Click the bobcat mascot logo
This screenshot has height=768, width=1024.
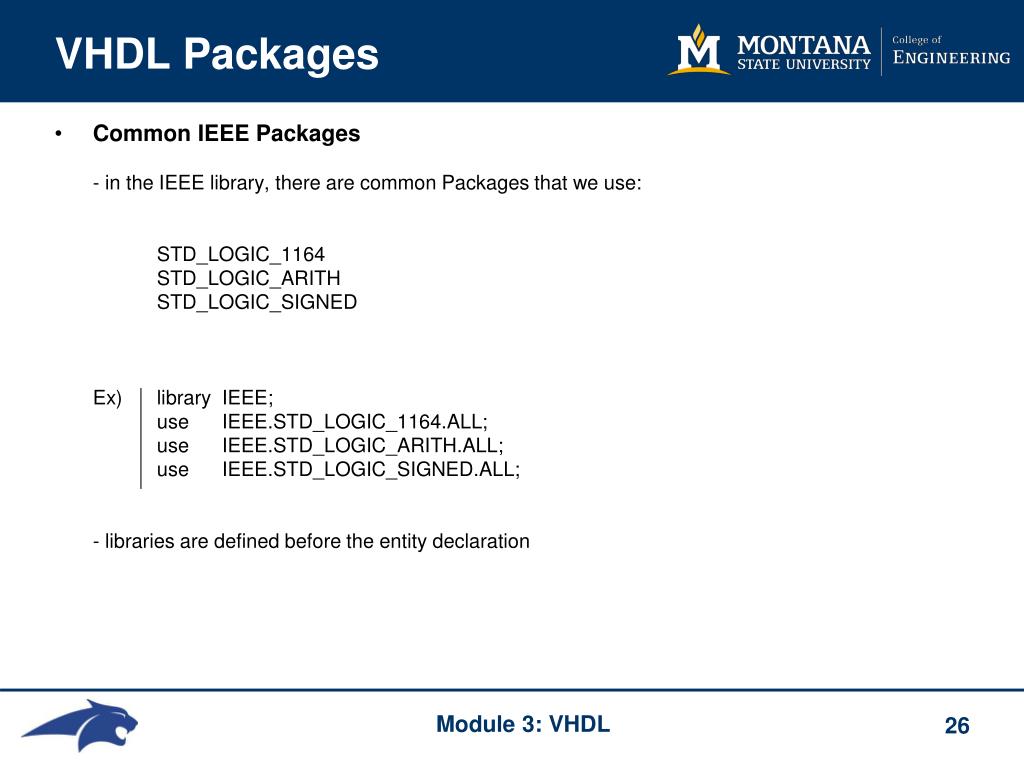point(80,725)
